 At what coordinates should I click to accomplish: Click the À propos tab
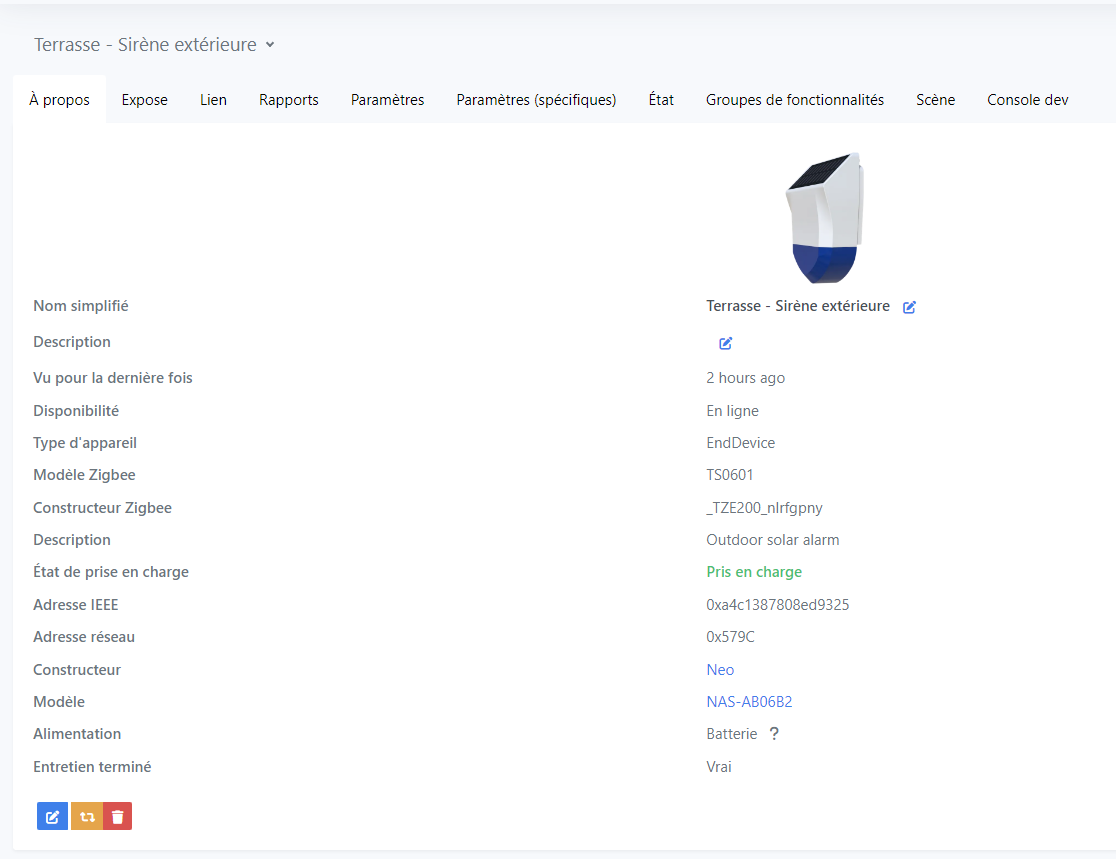[59, 100]
